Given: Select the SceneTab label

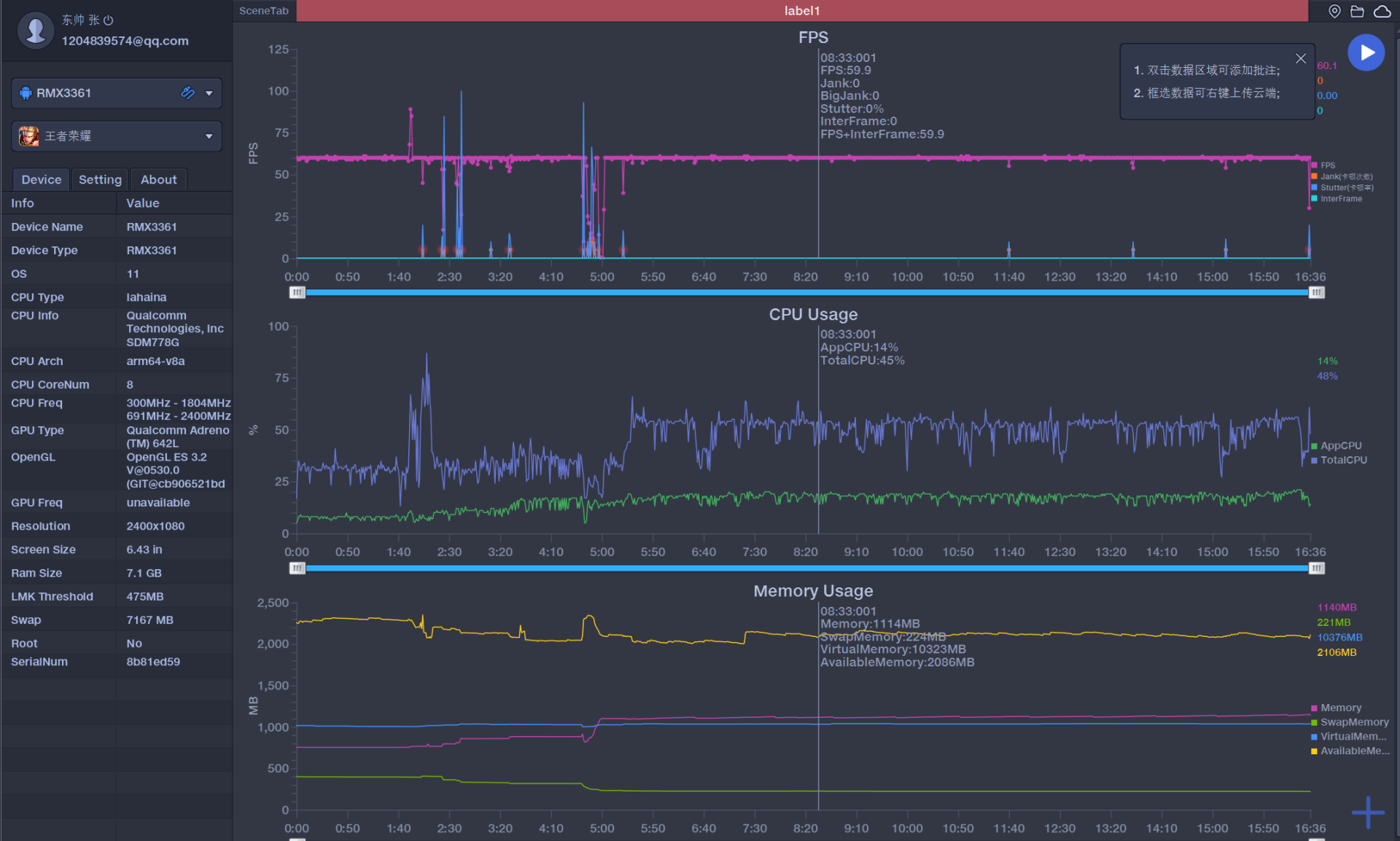Looking at the screenshot, I should pyautogui.click(x=263, y=11).
